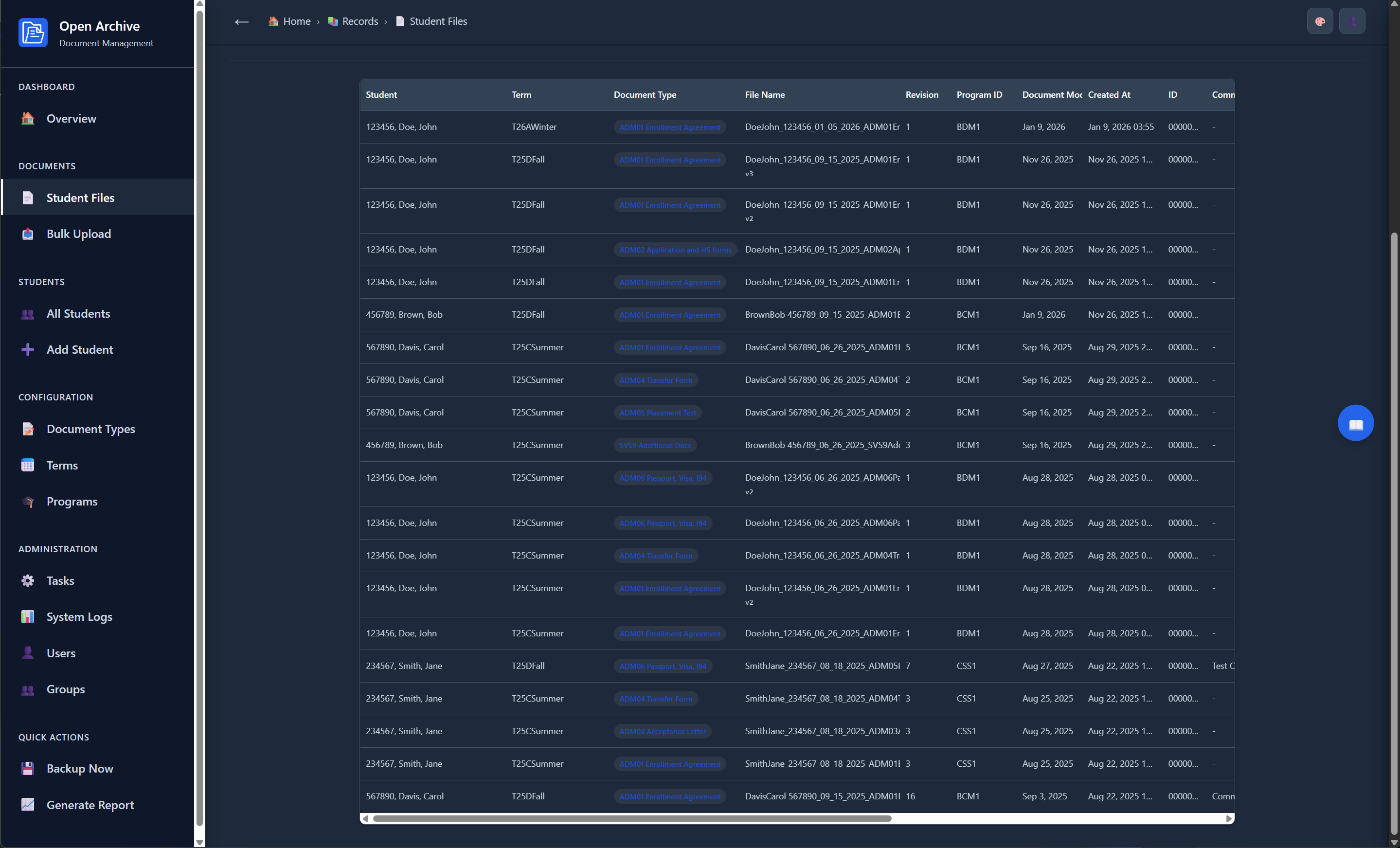
Task: Open the Overview house icon
Action: pyautogui.click(x=27, y=118)
